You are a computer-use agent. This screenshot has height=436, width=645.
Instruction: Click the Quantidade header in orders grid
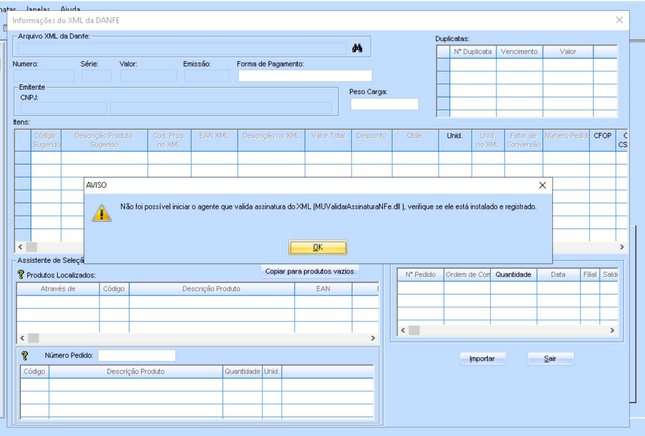pos(513,275)
